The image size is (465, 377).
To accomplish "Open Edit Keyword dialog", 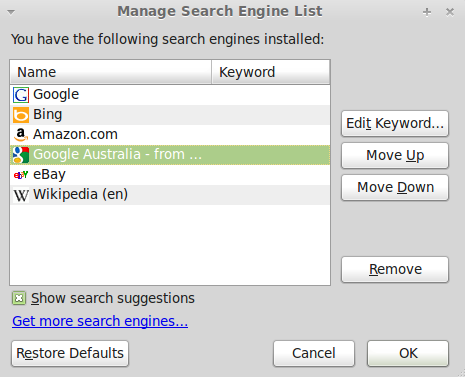I will tap(395, 124).
